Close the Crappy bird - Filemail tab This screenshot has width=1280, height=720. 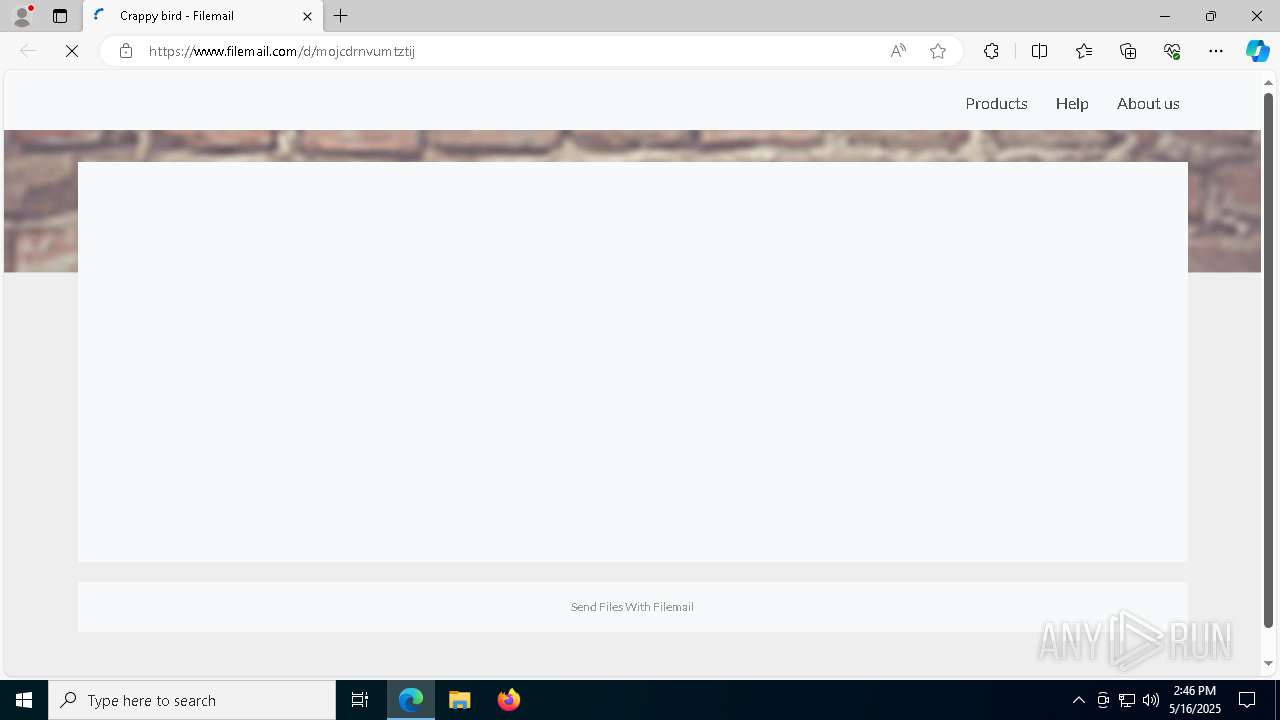[307, 16]
